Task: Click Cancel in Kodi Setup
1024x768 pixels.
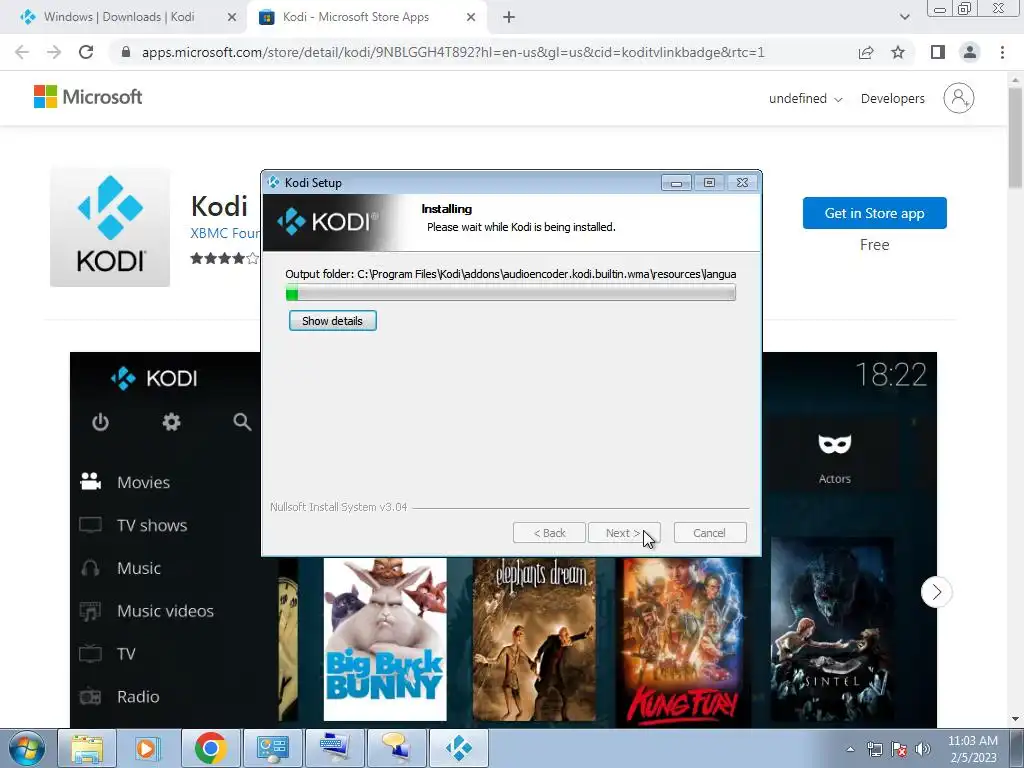Action: click(x=710, y=533)
